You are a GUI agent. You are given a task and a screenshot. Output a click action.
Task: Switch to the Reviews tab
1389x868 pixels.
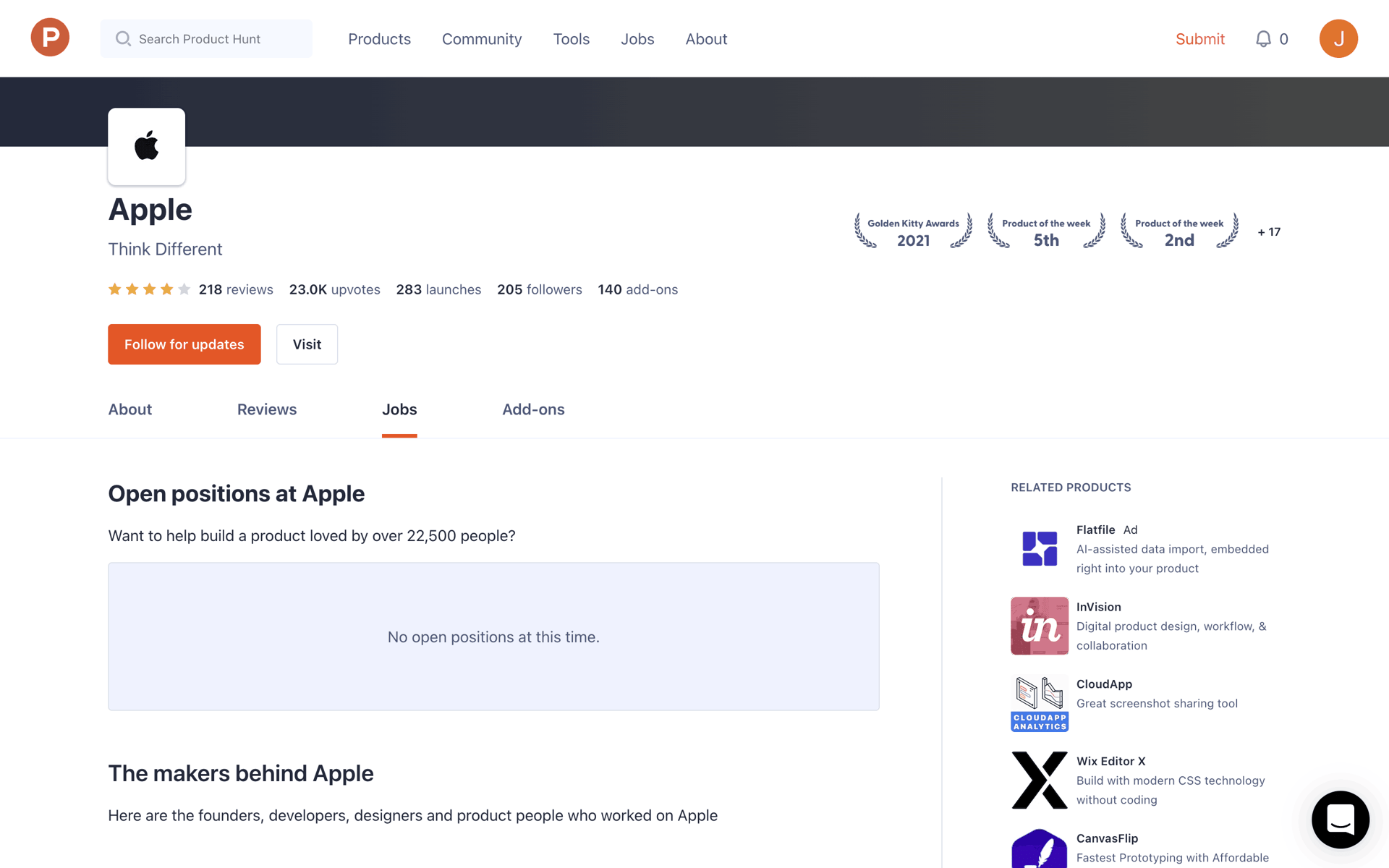pos(267,409)
